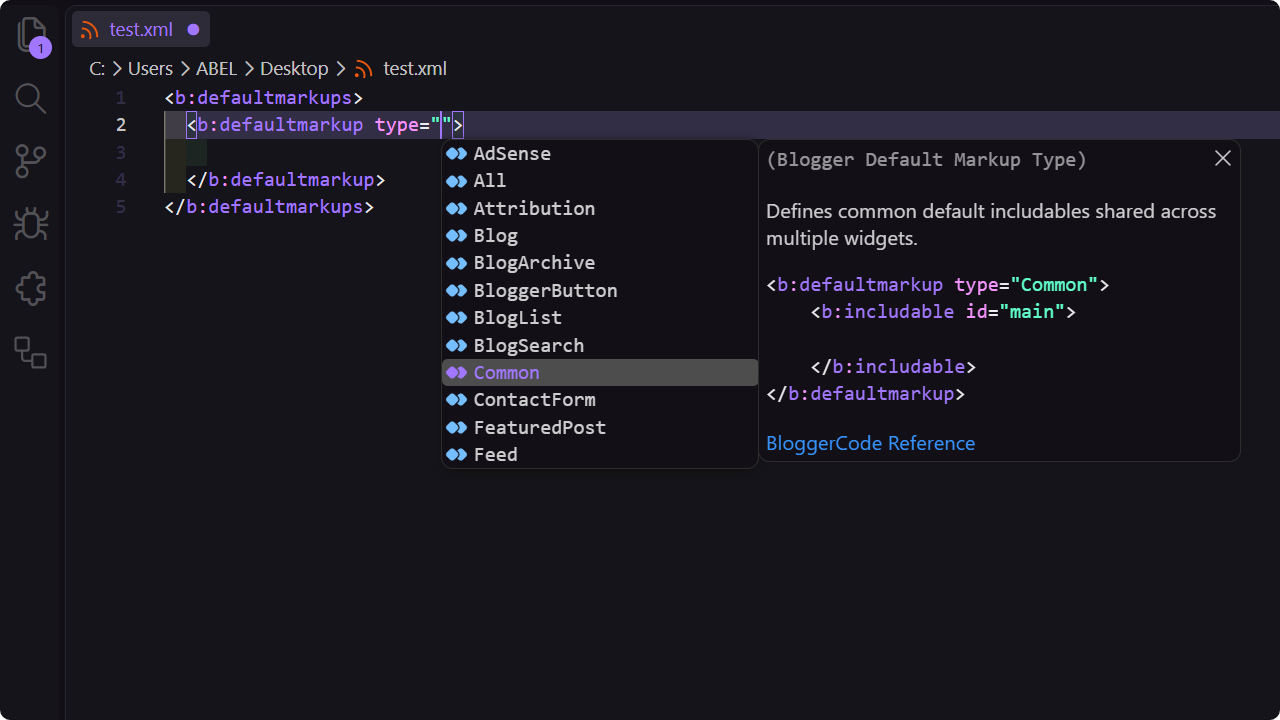Open the bottom activity bar panel icon
Viewport: 1280px width, 720px height.
[x=31, y=352]
